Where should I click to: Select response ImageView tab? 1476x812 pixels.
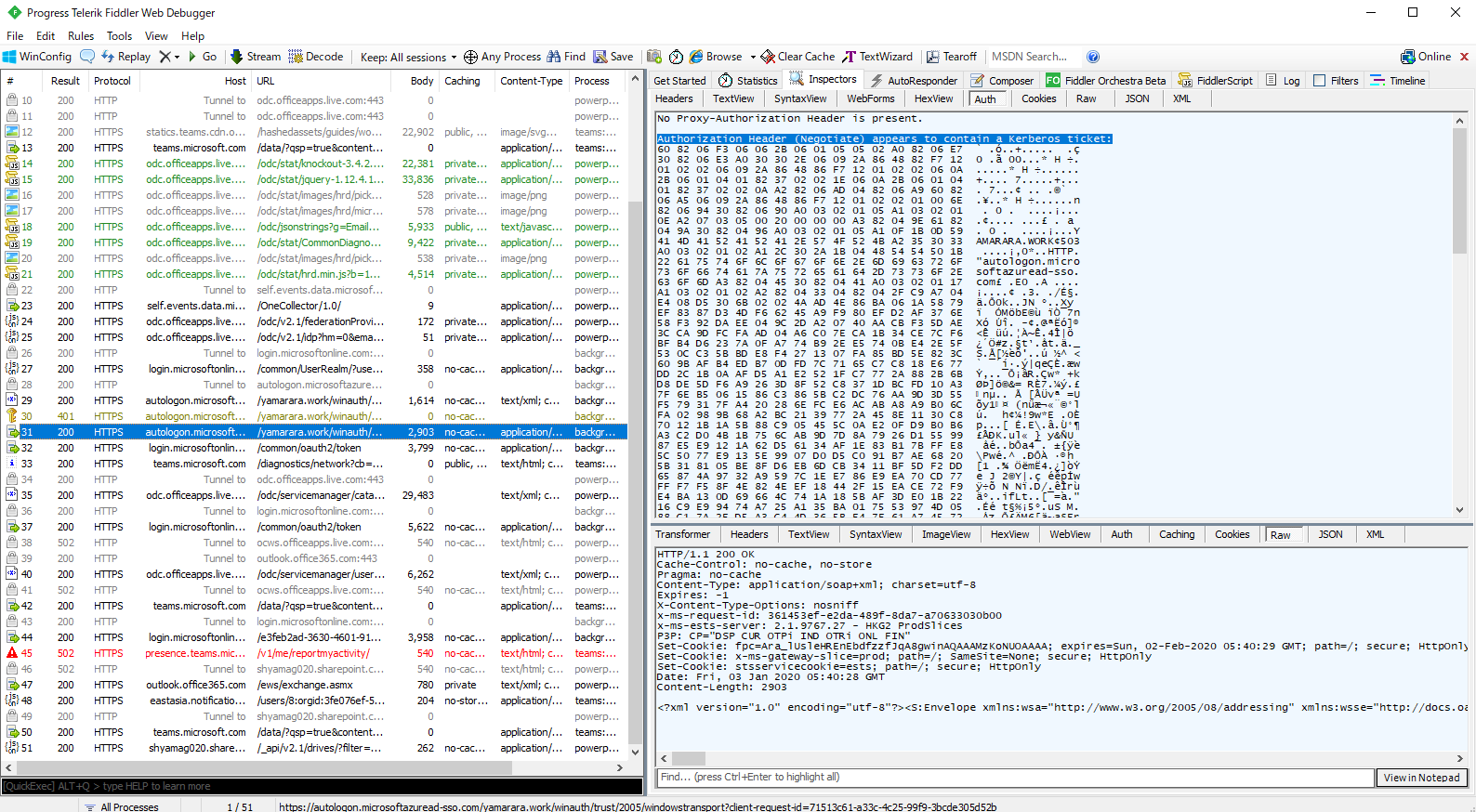coord(945,534)
